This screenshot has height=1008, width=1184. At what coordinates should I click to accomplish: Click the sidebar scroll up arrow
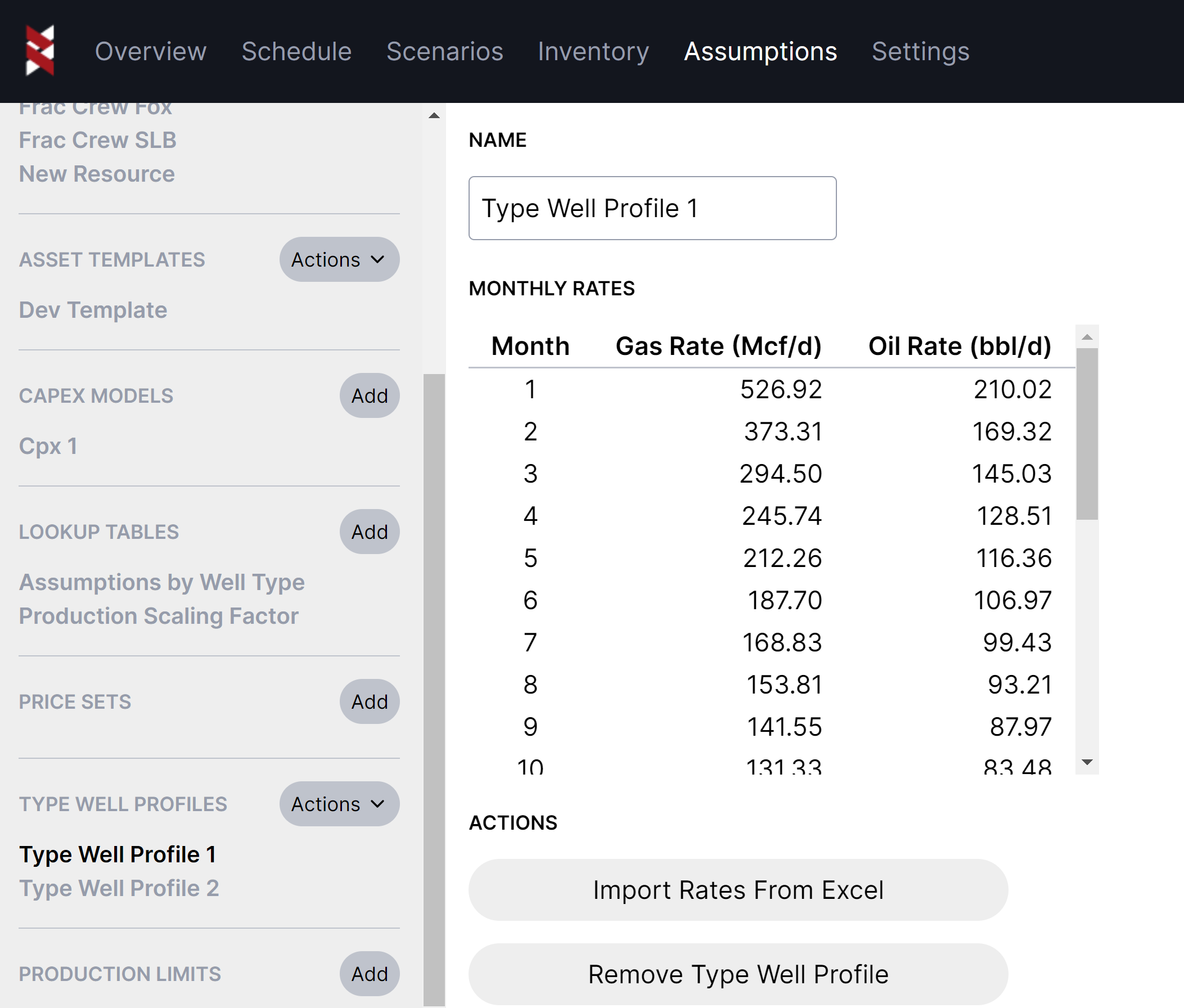(x=434, y=115)
